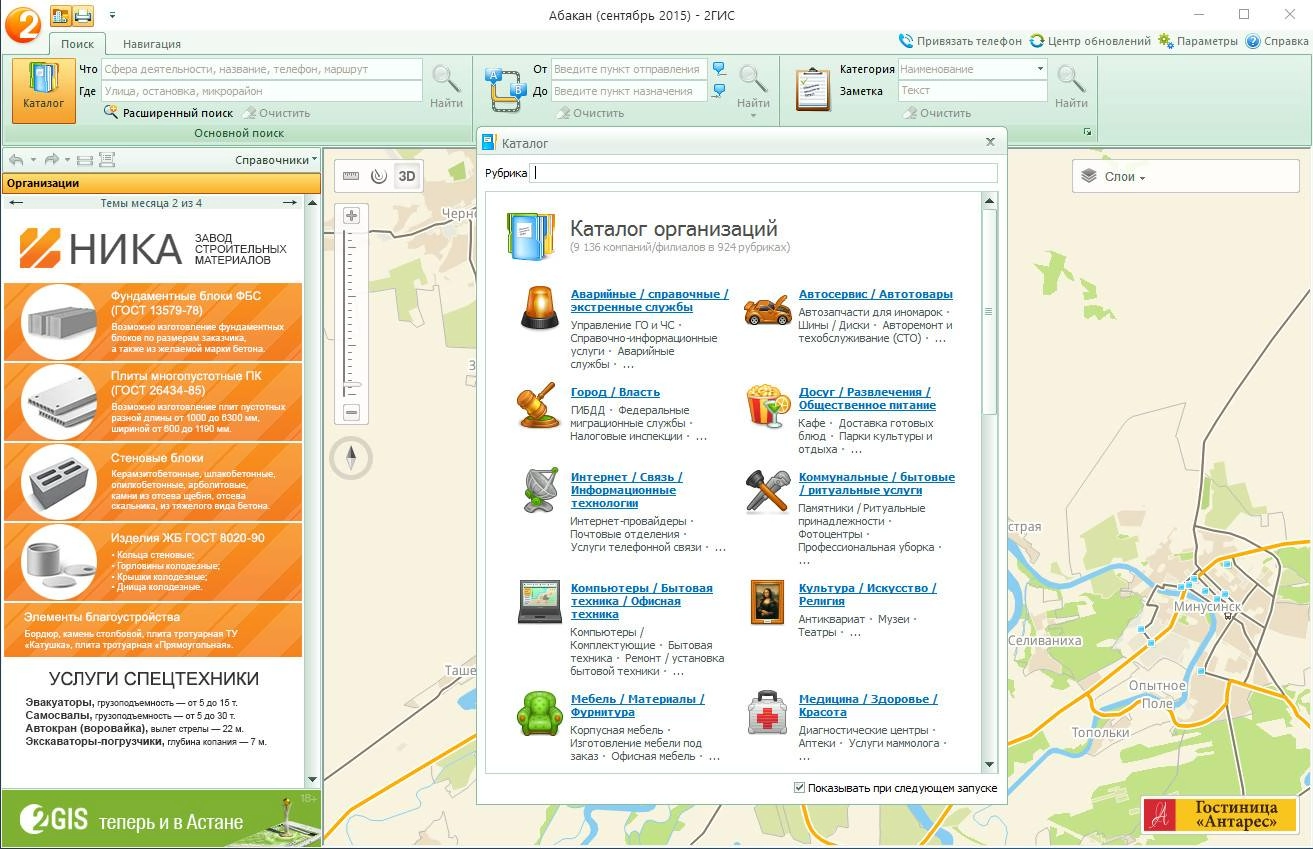Click the map view quick-access icon

(x=60, y=15)
